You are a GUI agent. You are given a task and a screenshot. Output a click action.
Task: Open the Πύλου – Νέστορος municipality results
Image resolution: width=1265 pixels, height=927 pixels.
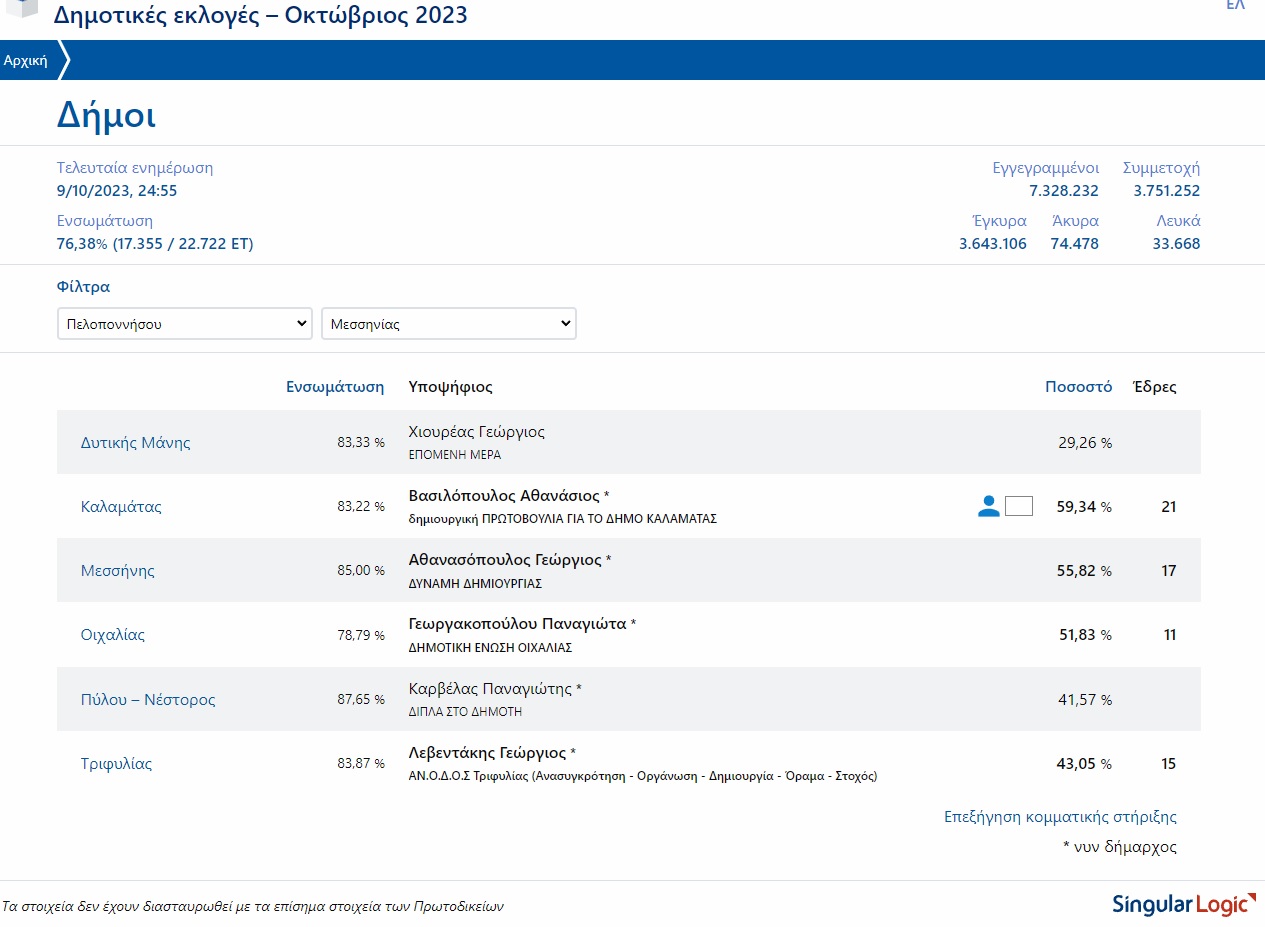(x=148, y=700)
